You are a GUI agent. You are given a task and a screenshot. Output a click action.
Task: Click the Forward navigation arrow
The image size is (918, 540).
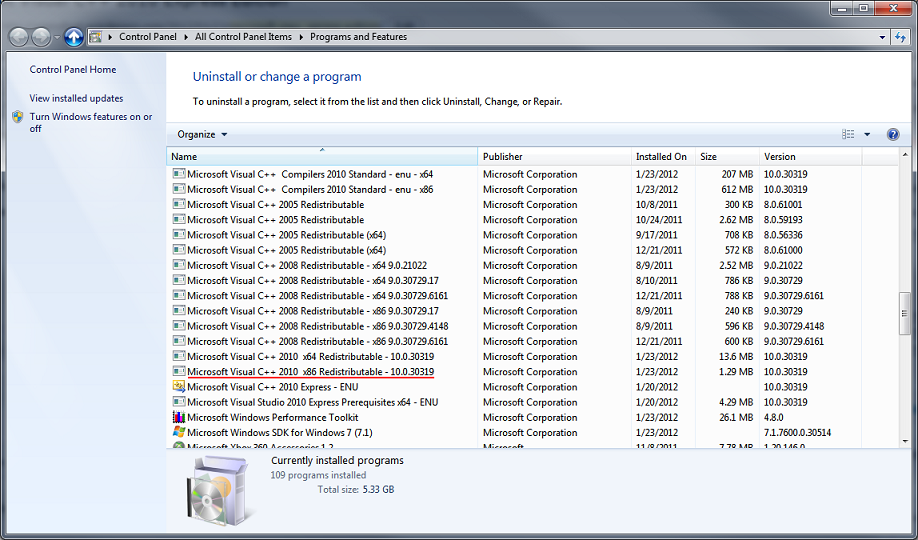click(x=40, y=37)
